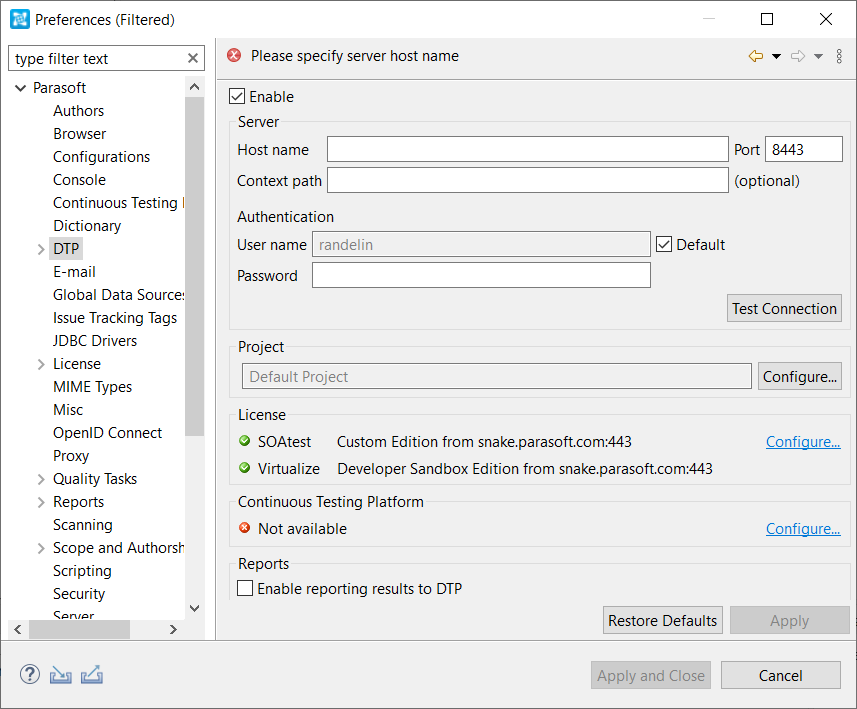Expand the Quality Tasks tree node
857x709 pixels.
coord(41,479)
